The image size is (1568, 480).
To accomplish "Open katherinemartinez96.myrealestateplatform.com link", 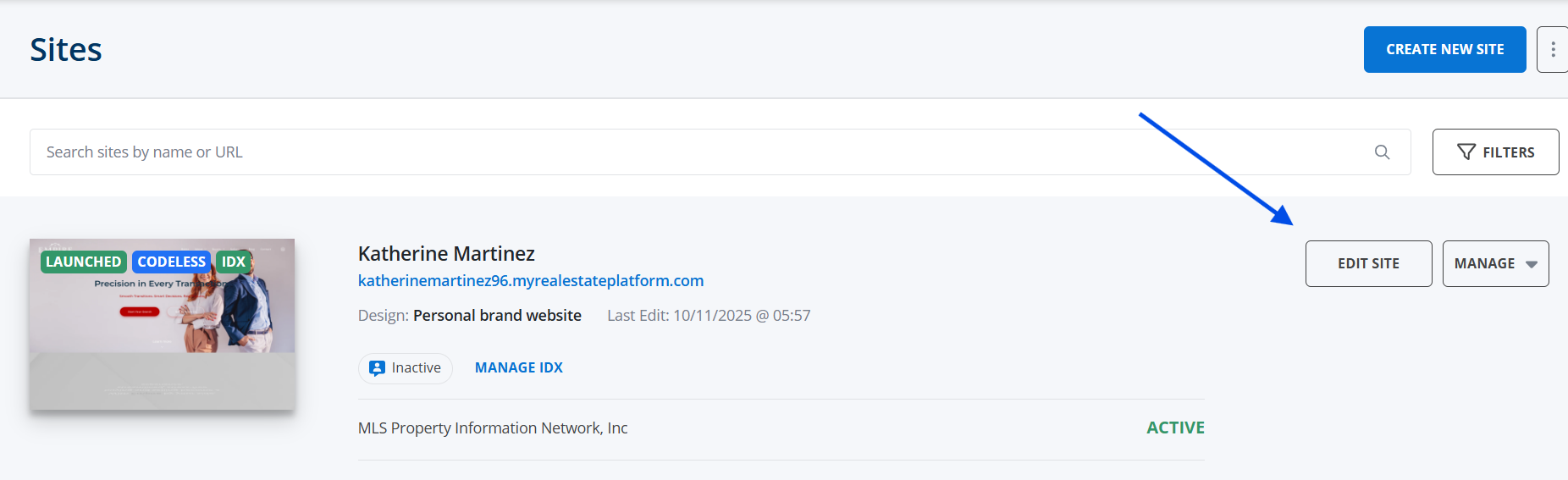I will pos(531,281).
